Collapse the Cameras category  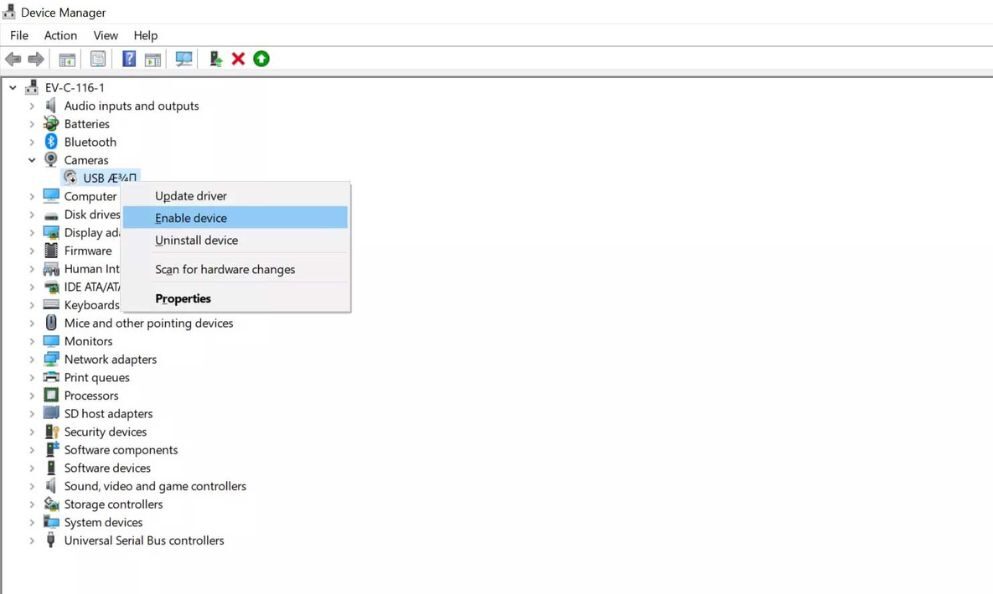point(32,160)
